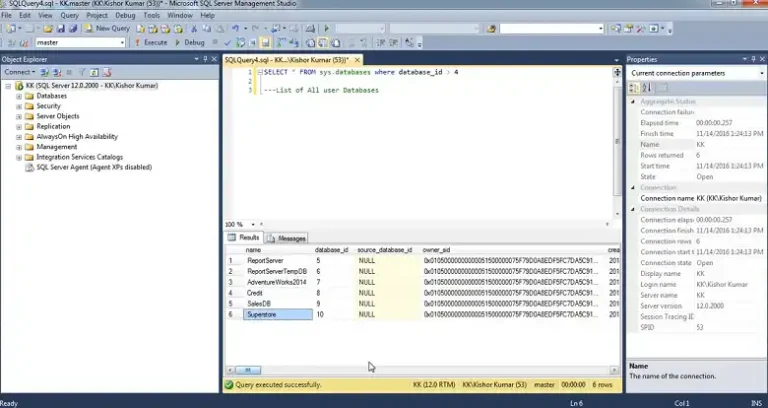Open the File menu

[6, 16]
